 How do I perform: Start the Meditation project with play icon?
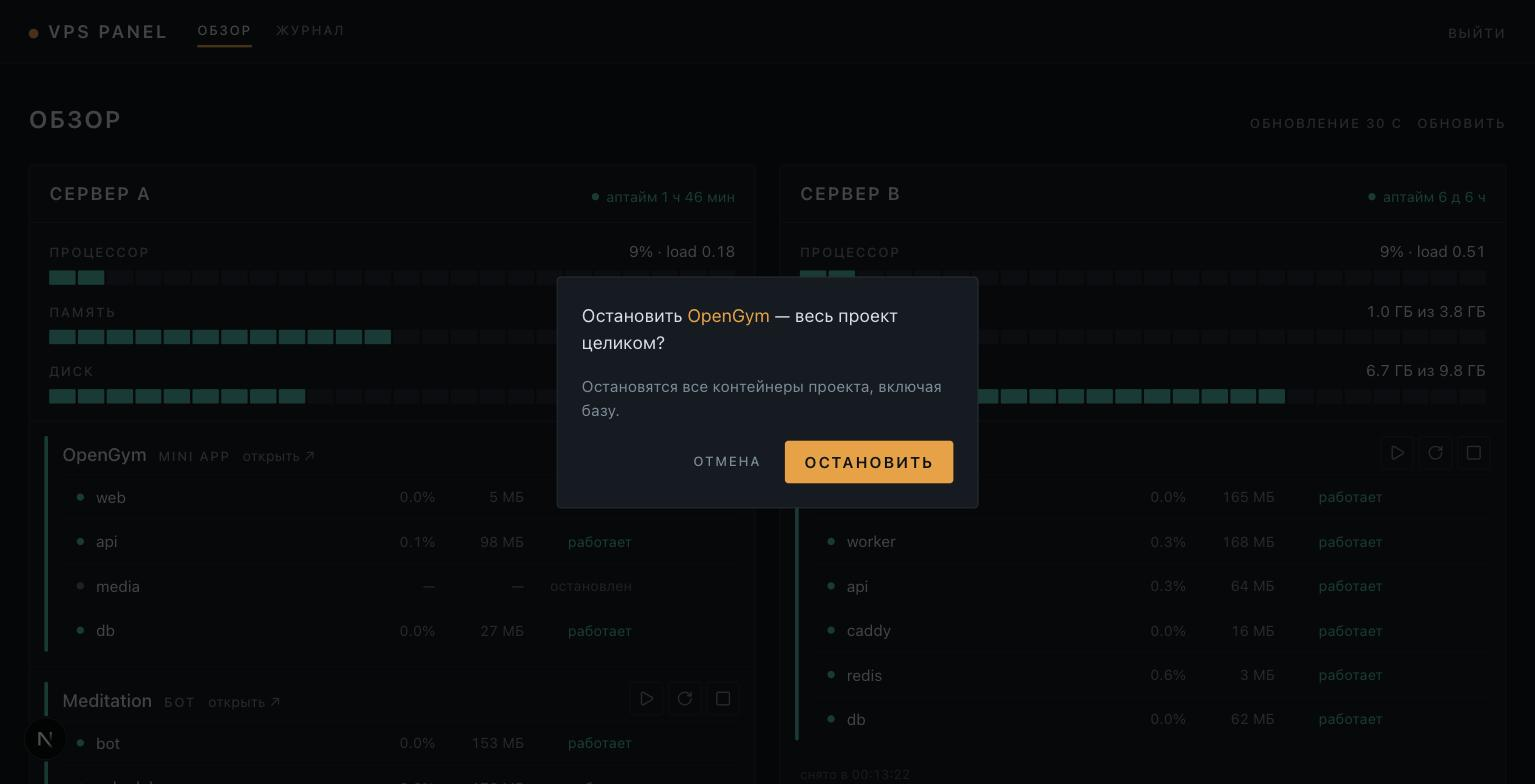point(647,699)
